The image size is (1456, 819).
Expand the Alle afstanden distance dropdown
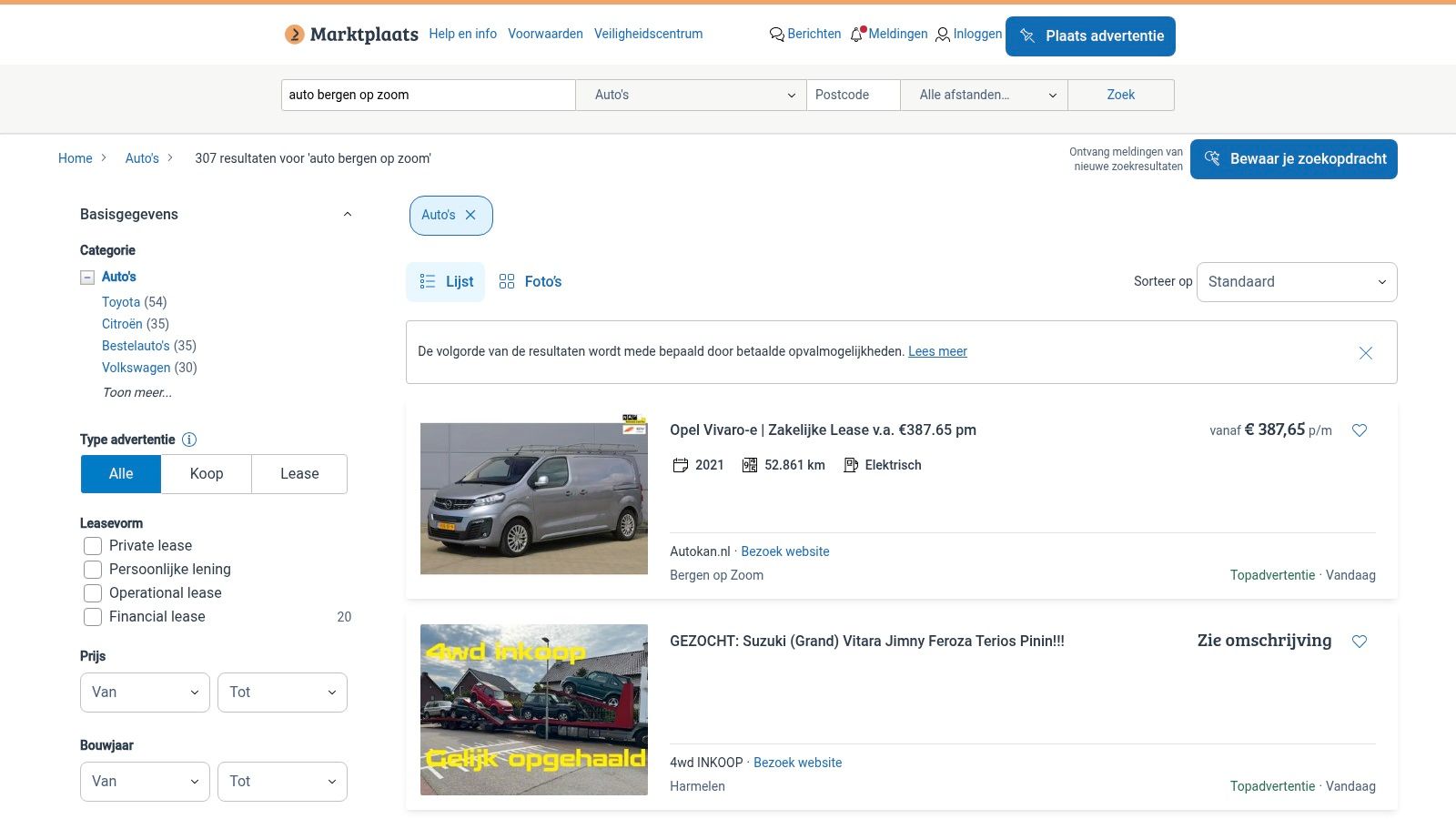click(x=983, y=95)
